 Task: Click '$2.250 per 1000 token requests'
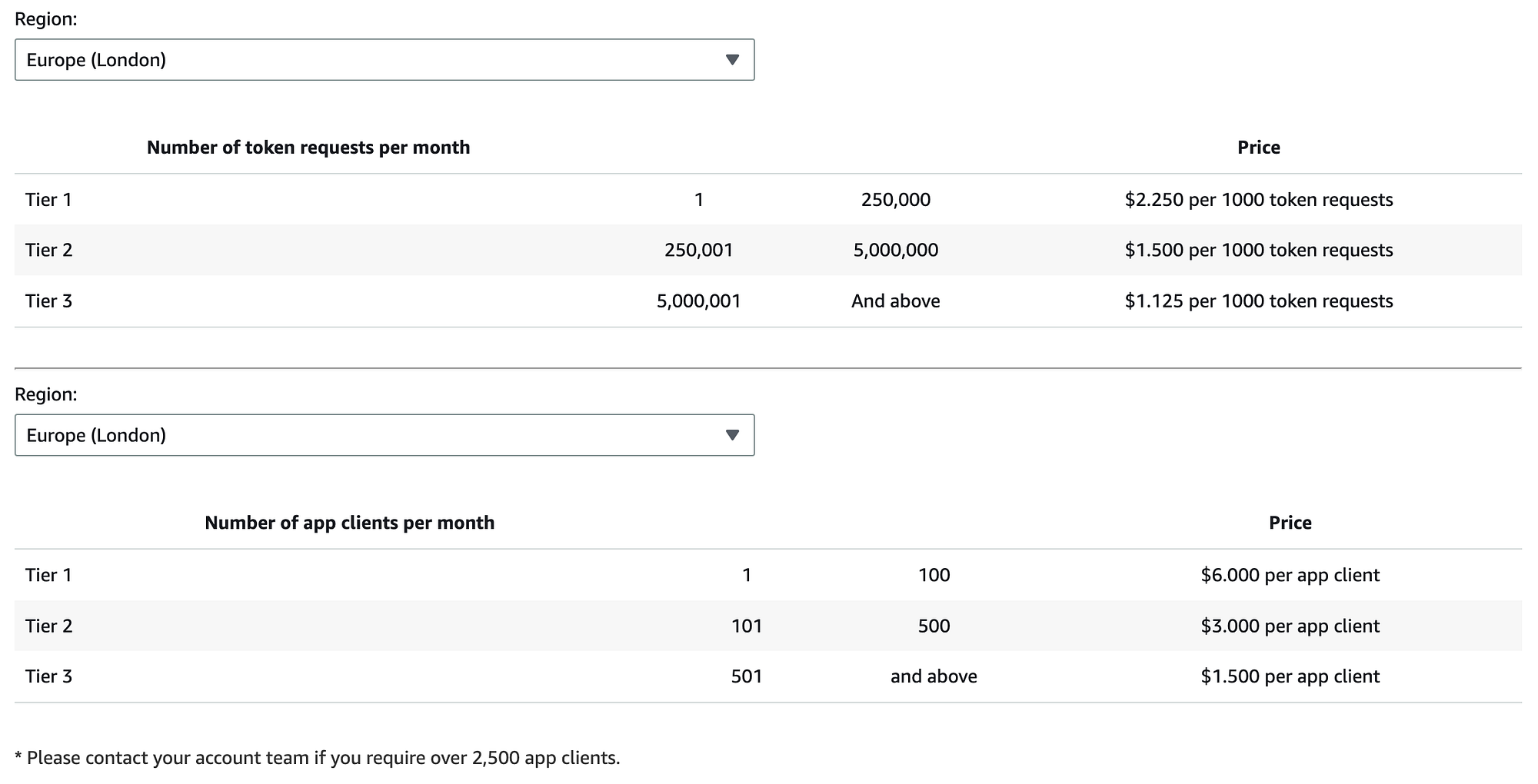click(x=1259, y=200)
